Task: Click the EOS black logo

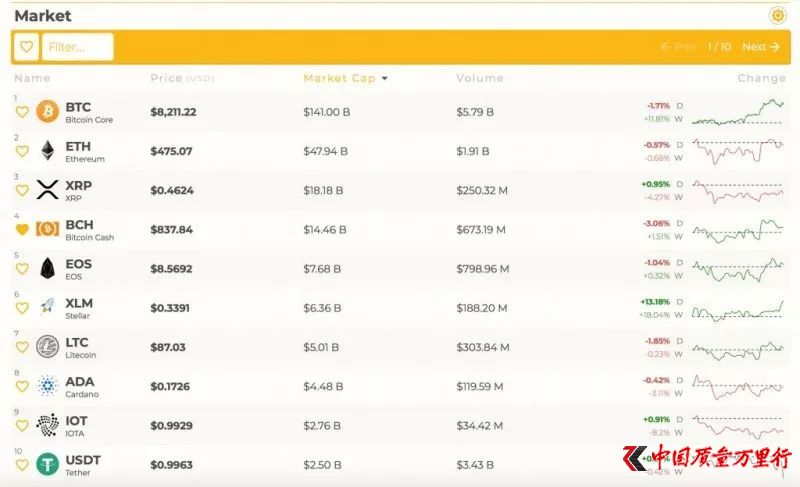Action: pyautogui.click(x=47, y=268)
